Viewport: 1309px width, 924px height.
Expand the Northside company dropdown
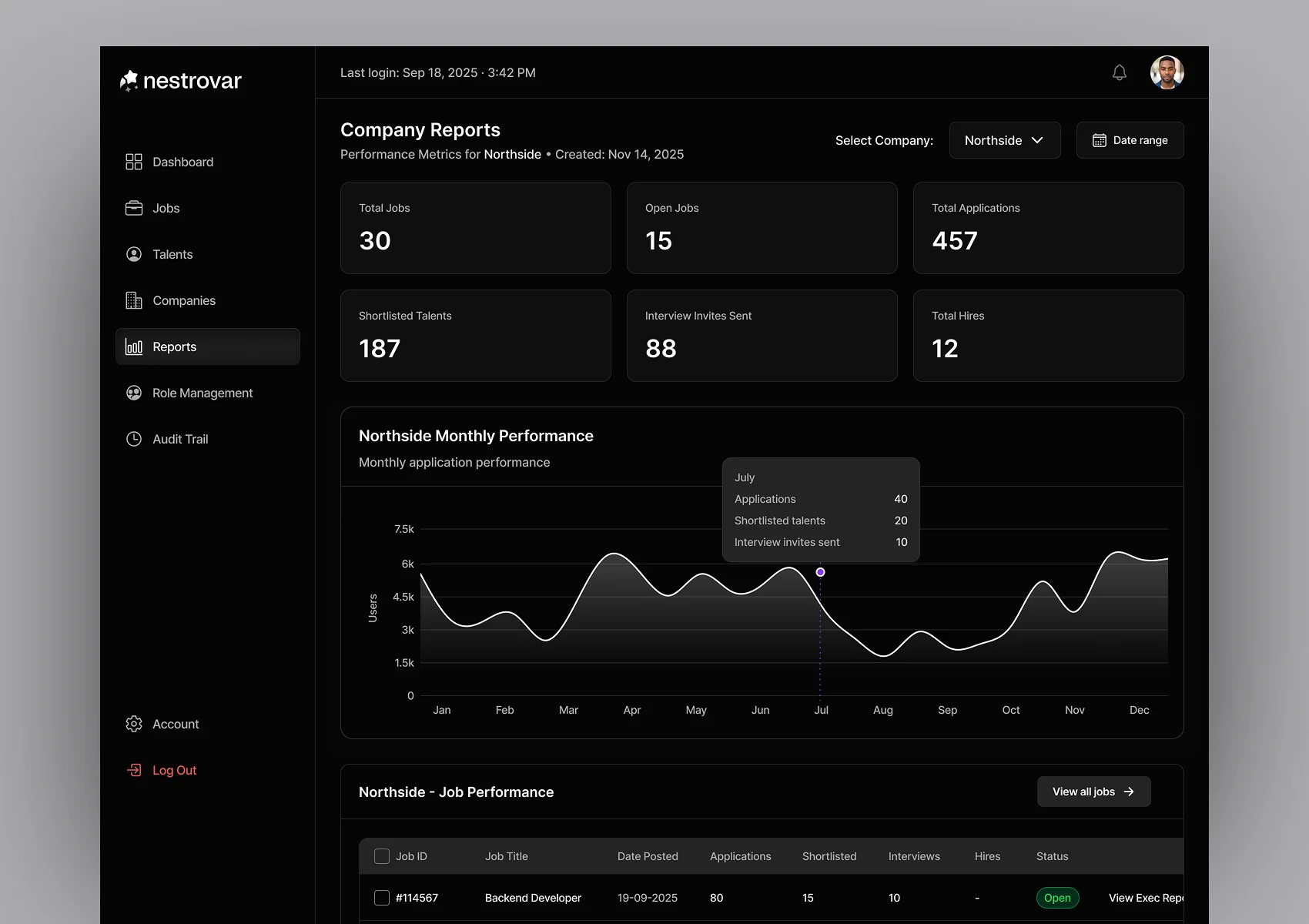click(x=1005, y=140)
